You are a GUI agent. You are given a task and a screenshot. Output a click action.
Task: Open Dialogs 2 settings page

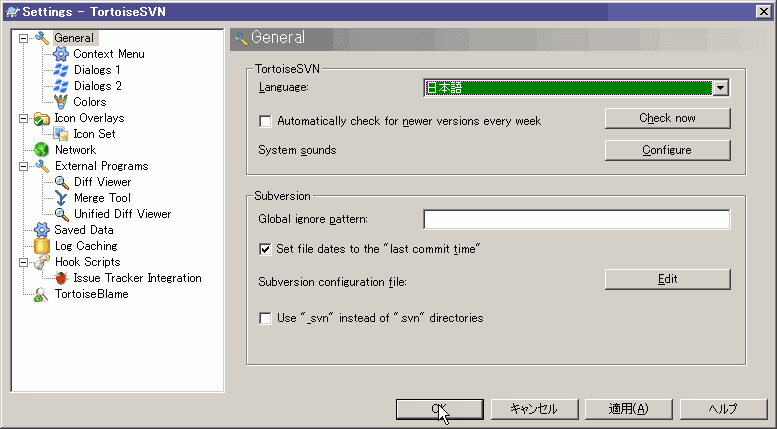pyautogui.click(x=98, y=86)
